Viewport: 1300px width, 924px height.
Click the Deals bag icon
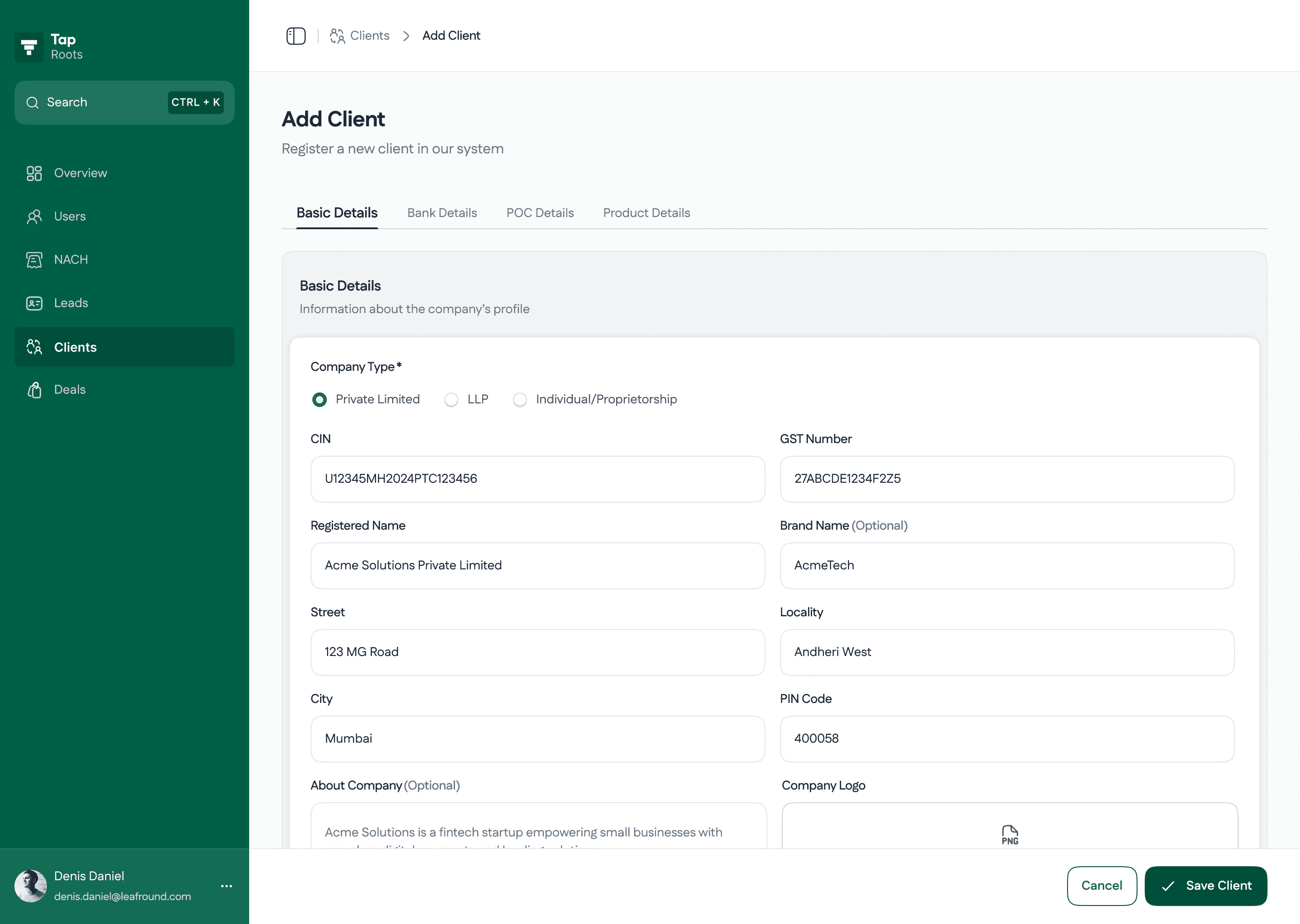coord(34,390)
